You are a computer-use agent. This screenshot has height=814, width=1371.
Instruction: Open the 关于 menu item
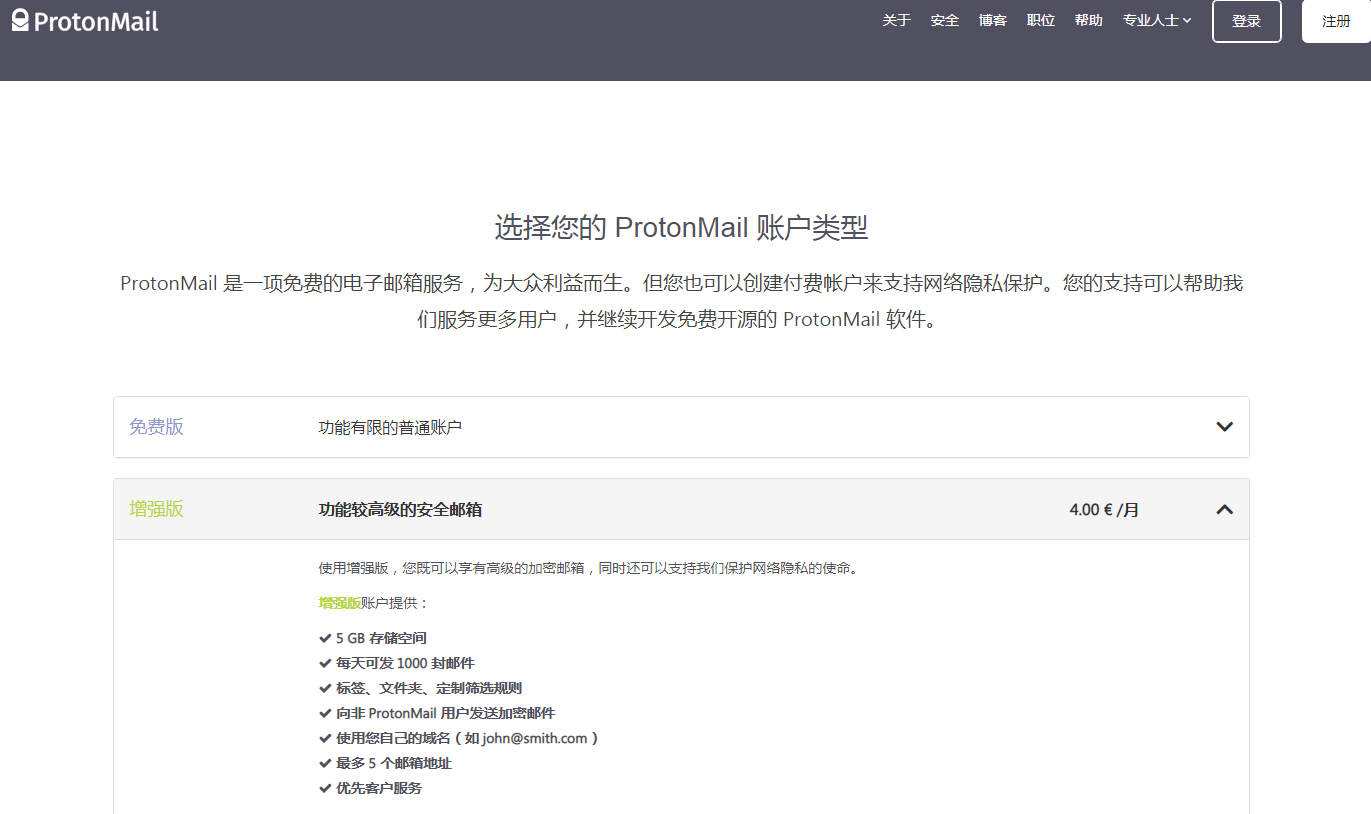point(896,20)
